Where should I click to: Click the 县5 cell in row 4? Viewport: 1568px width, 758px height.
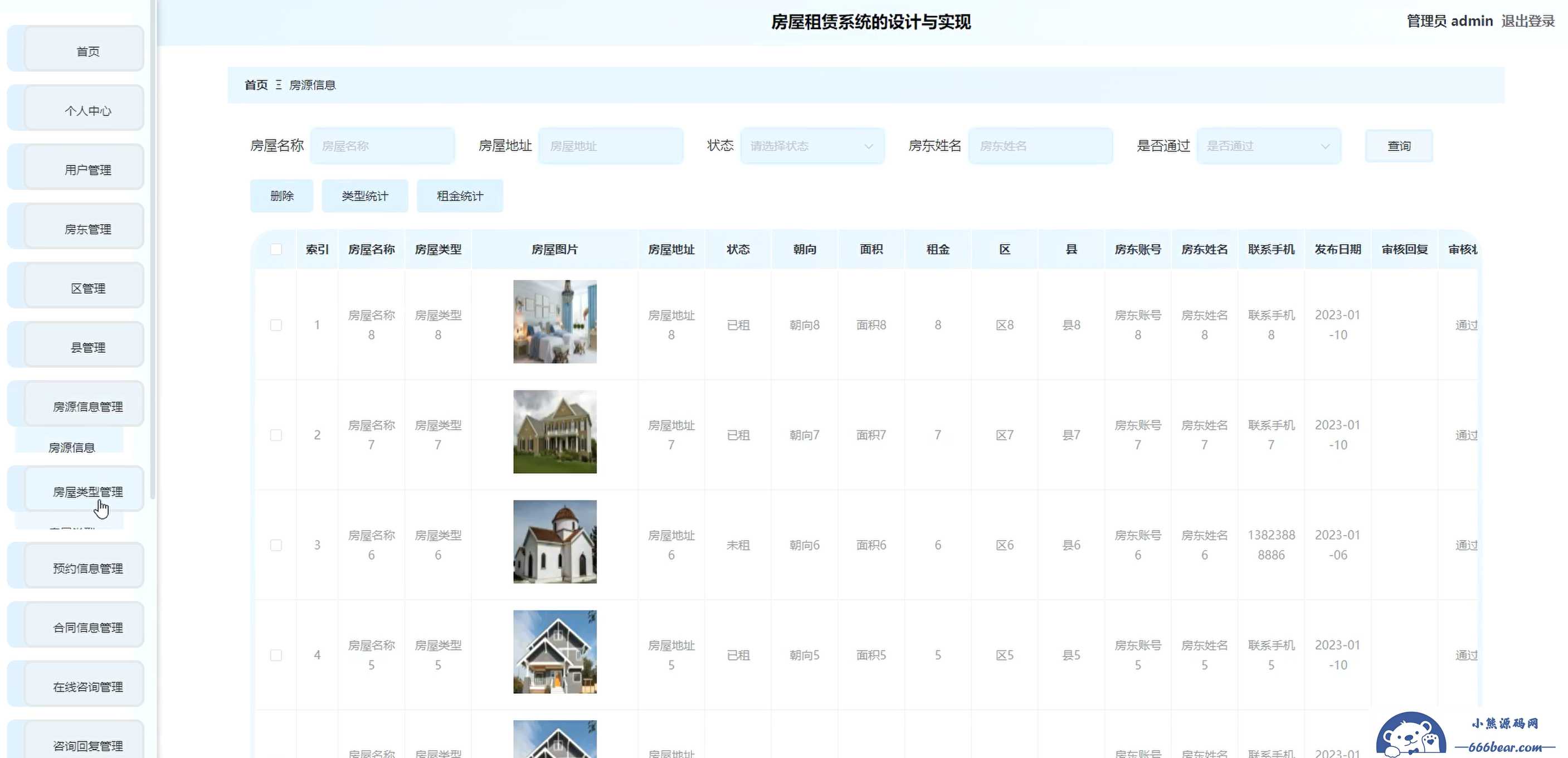(x=1072, y=655)
